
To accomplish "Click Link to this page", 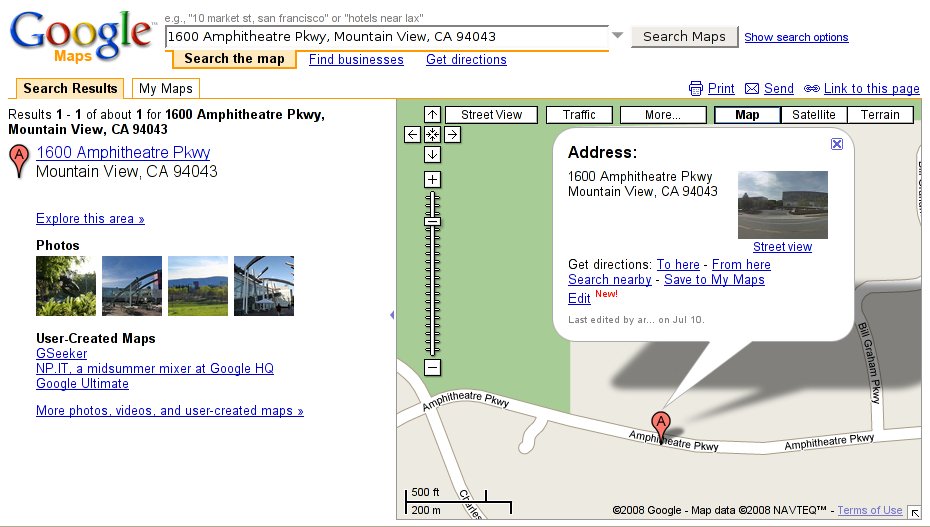I will [871, 88].
